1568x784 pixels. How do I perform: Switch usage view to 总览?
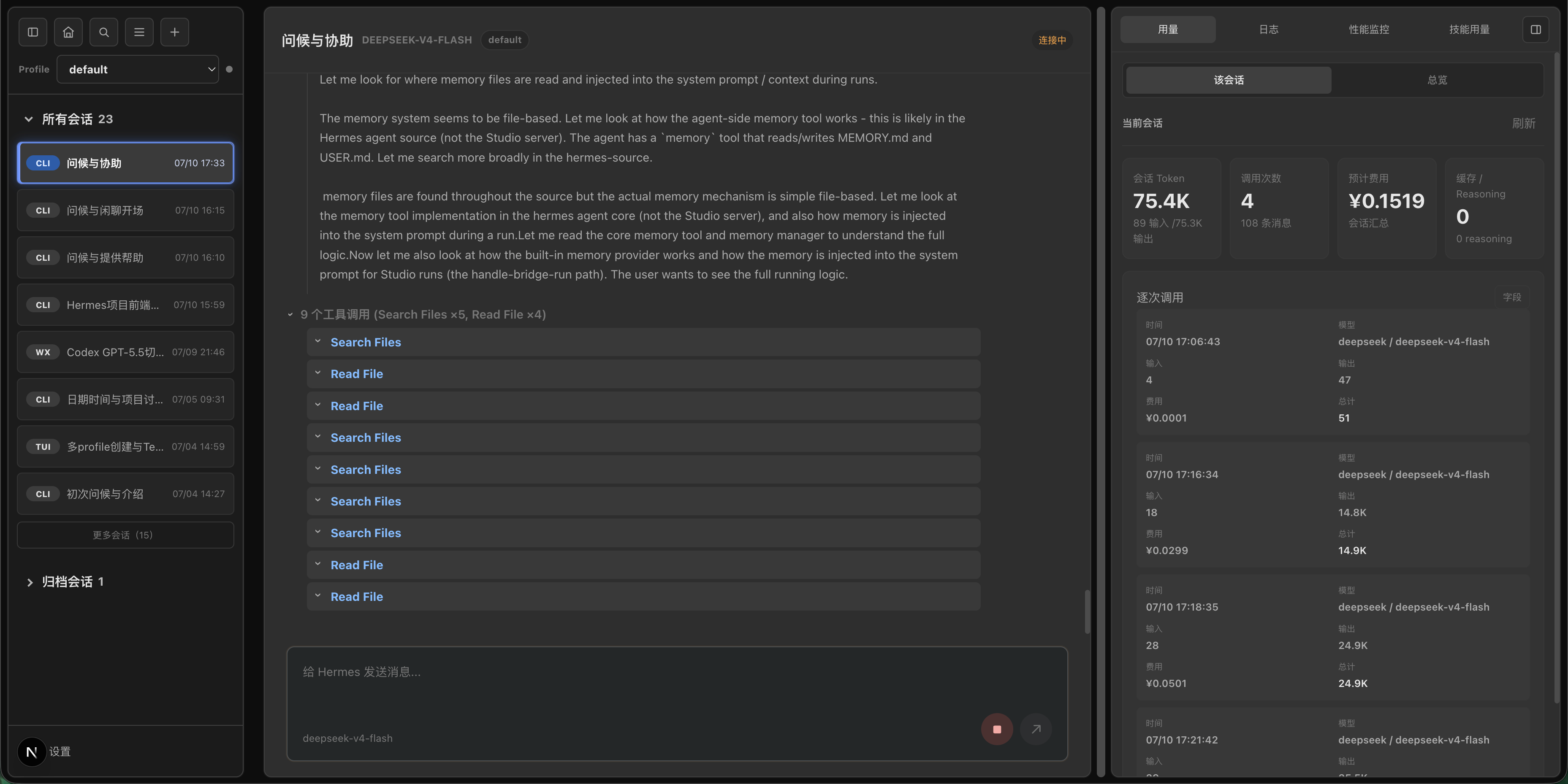(1437, 80)
